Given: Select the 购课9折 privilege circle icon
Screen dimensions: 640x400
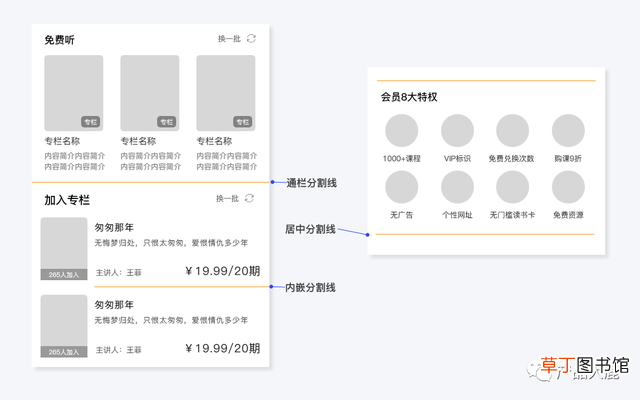Looking at the screenshot, I should [568, 131].
